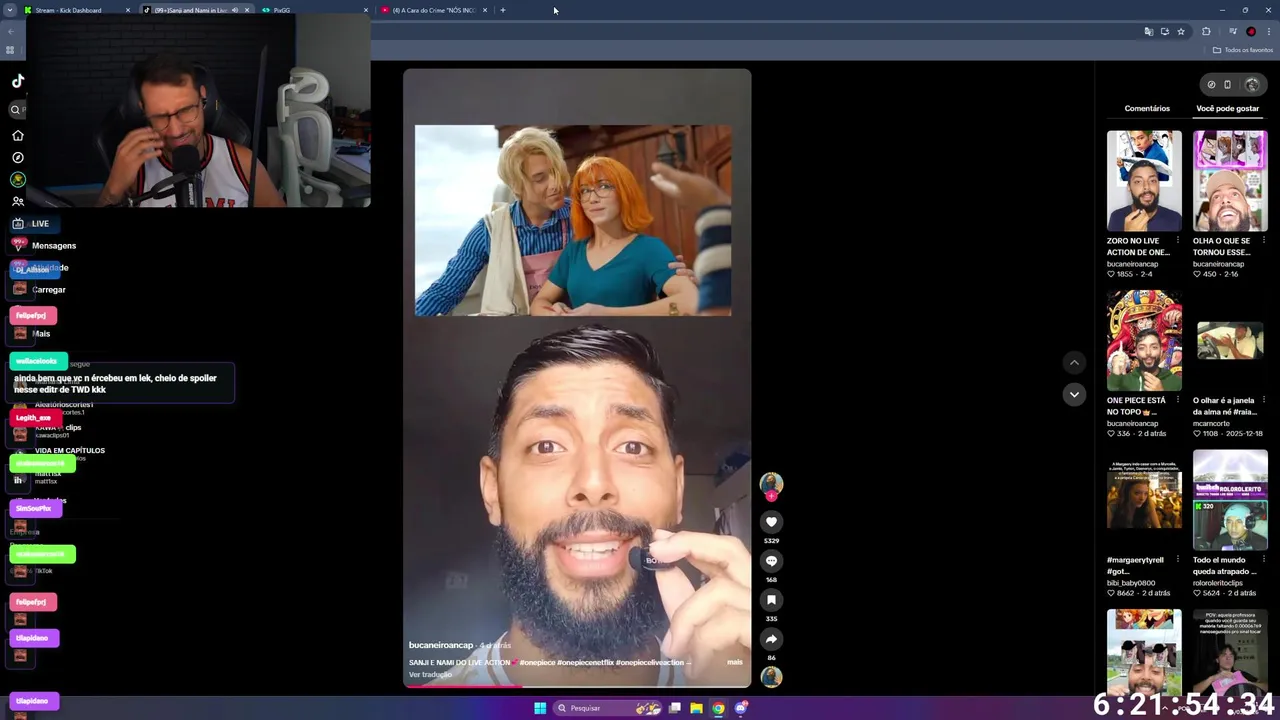Click #onepiece hashtag in caption
1280x720 pixels.
[x=537, y=662]
